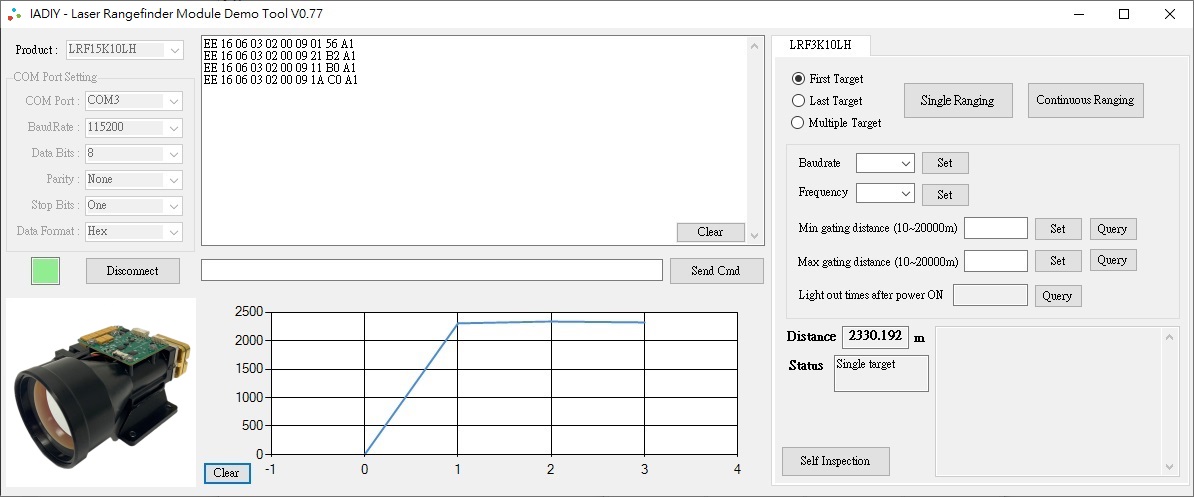Click the IADIY app icon in title bar
Viewport: 1194px width, 497px height.
pyautogui.click(x=15, y=14)
